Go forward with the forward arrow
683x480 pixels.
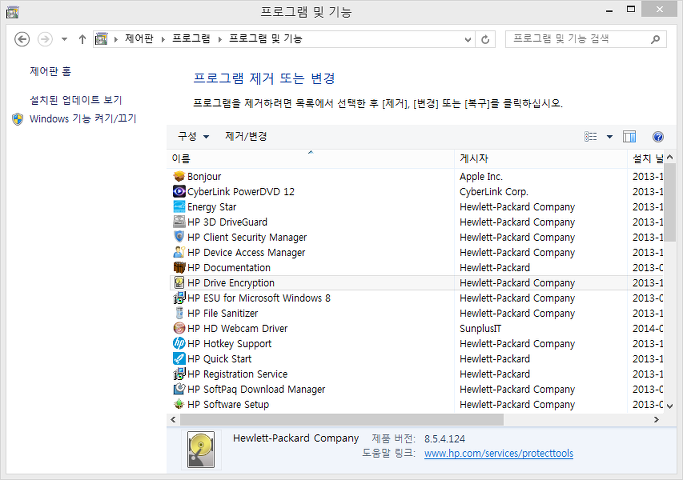pyautogui.click(x=45, y=39)
